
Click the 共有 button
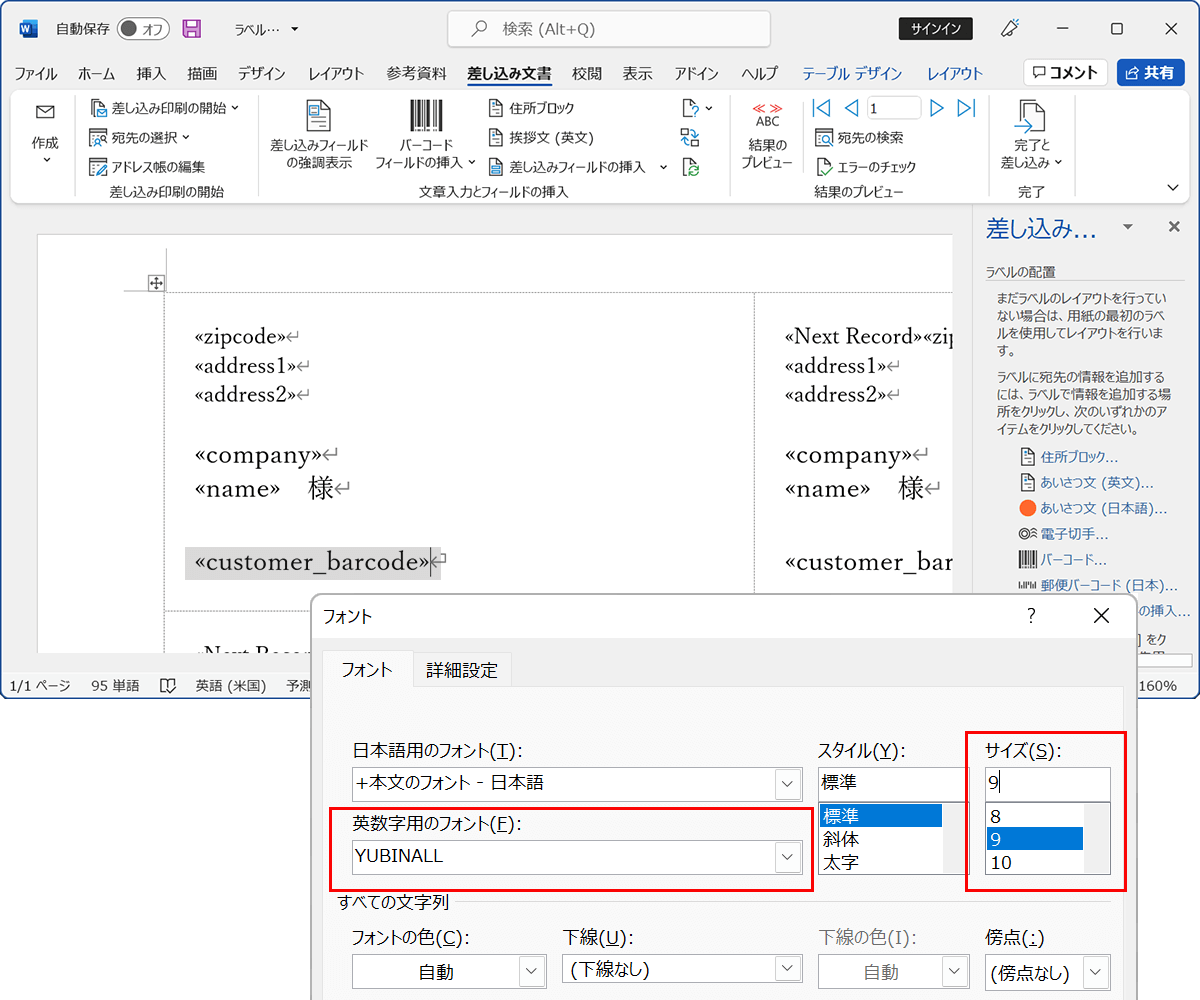(1150, 72)
